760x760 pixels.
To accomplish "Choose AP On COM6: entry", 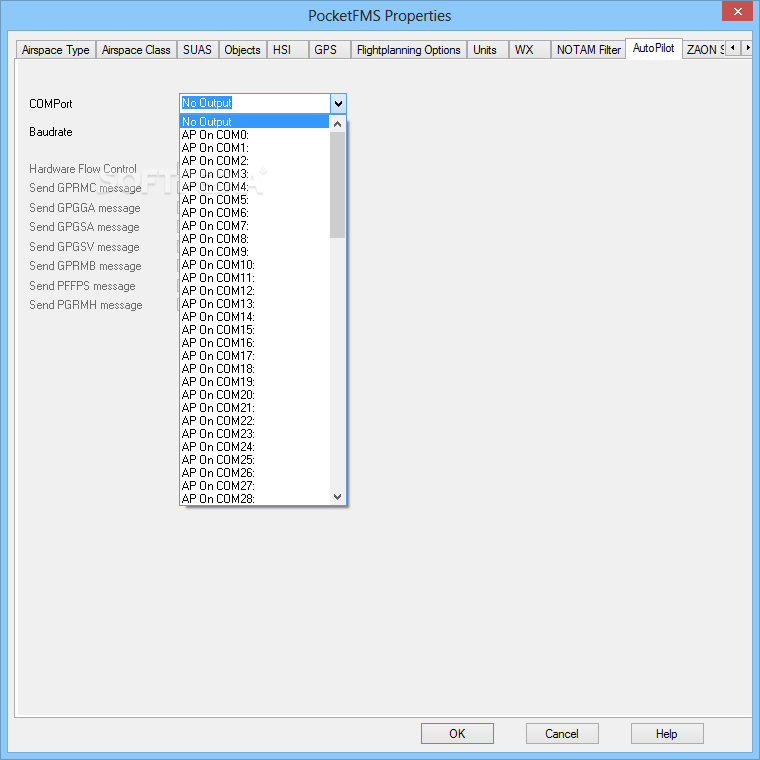I will click(254, 213).
